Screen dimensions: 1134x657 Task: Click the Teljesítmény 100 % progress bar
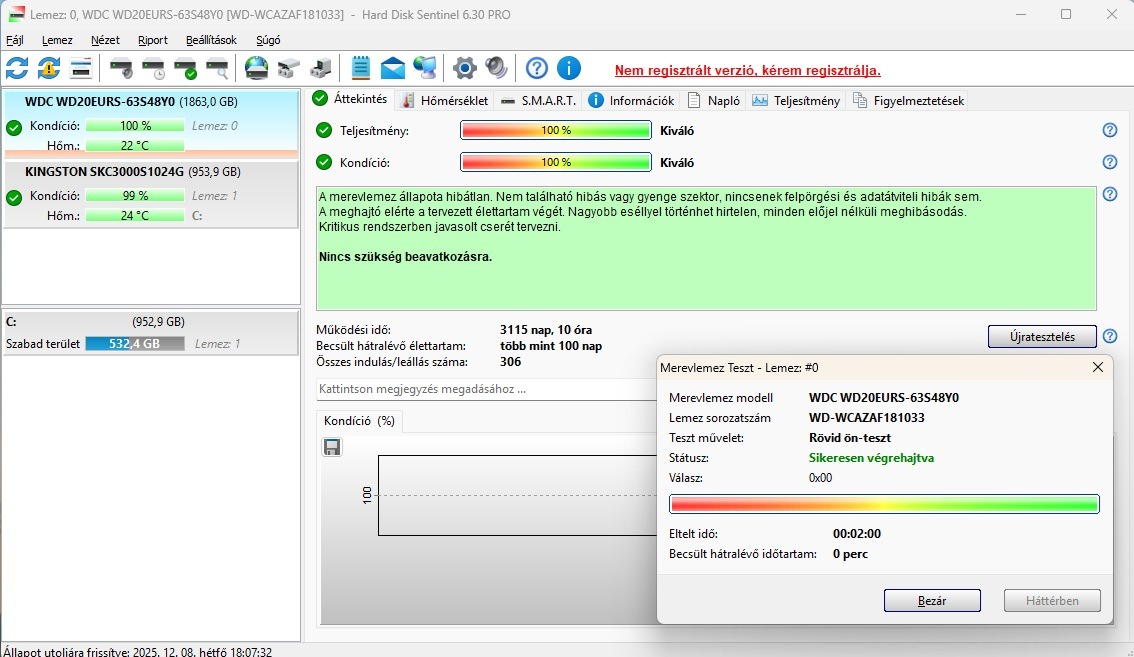(x=555, y=130)
